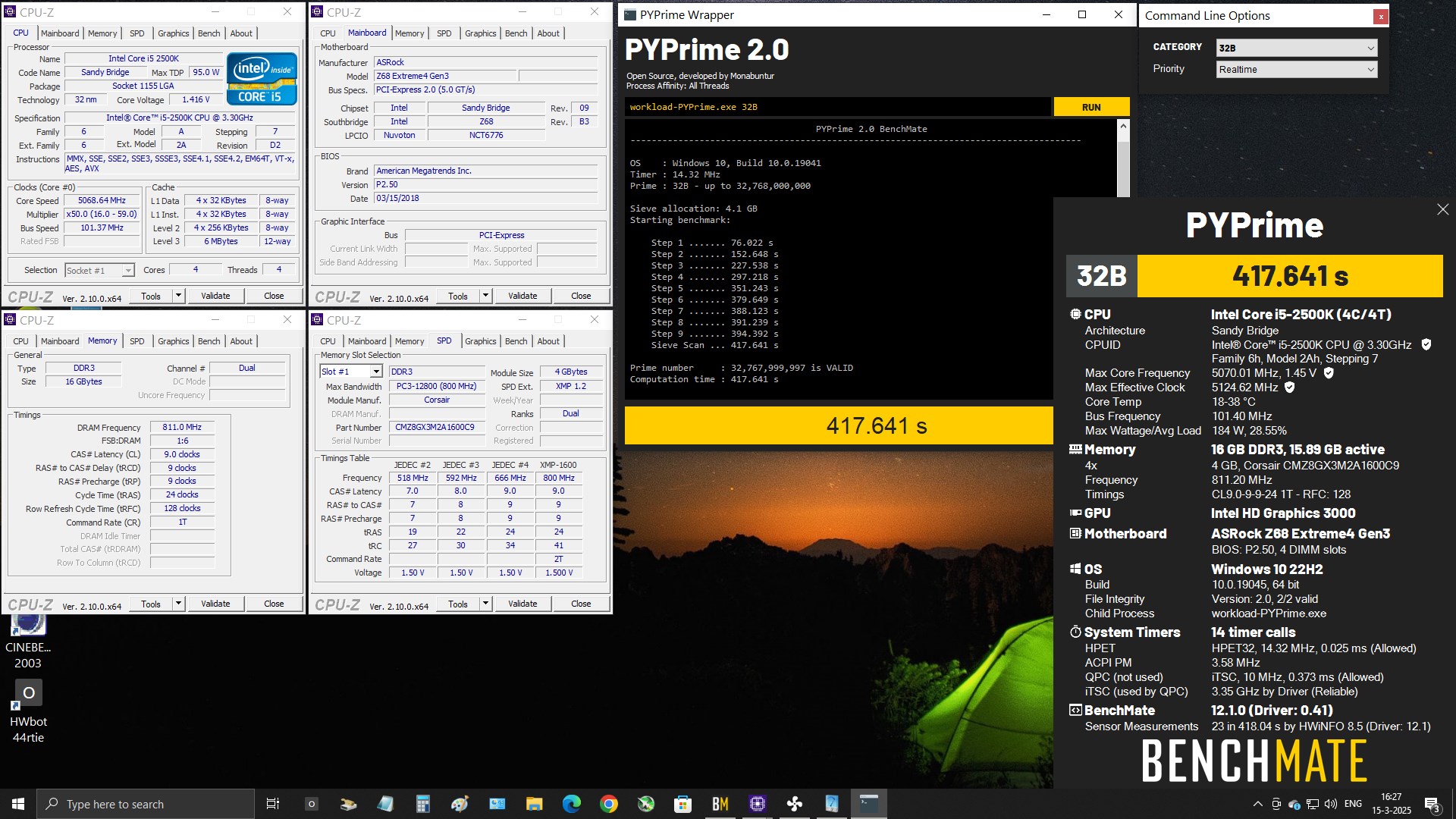Open the green arrow app taskbar icon
1456x819 pixels.
pos(645,804)
